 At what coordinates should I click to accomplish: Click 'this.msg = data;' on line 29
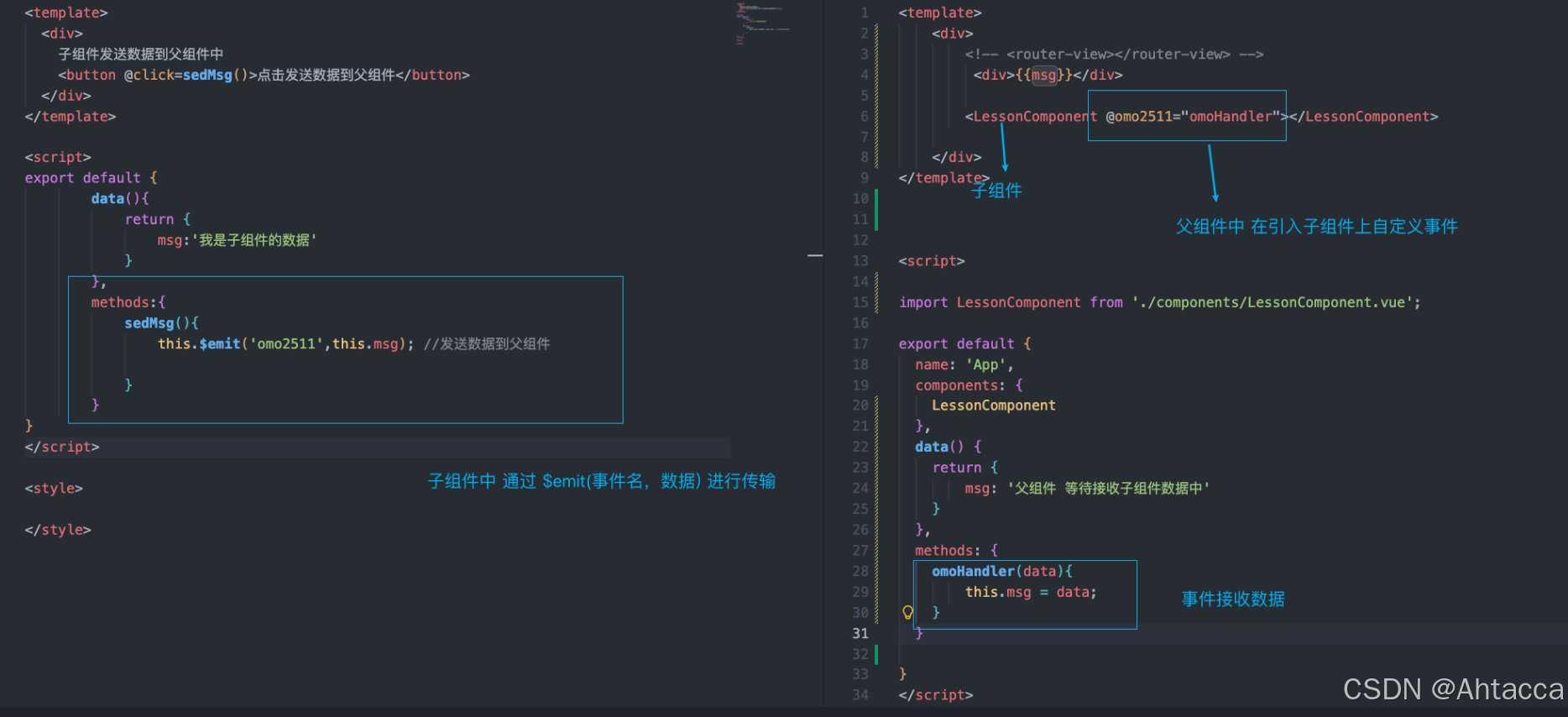click(x=1031, y=592)
